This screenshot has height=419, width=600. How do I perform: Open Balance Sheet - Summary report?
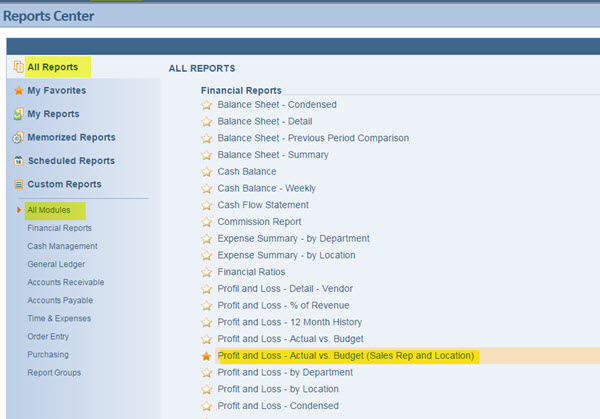tap(273, 155)
